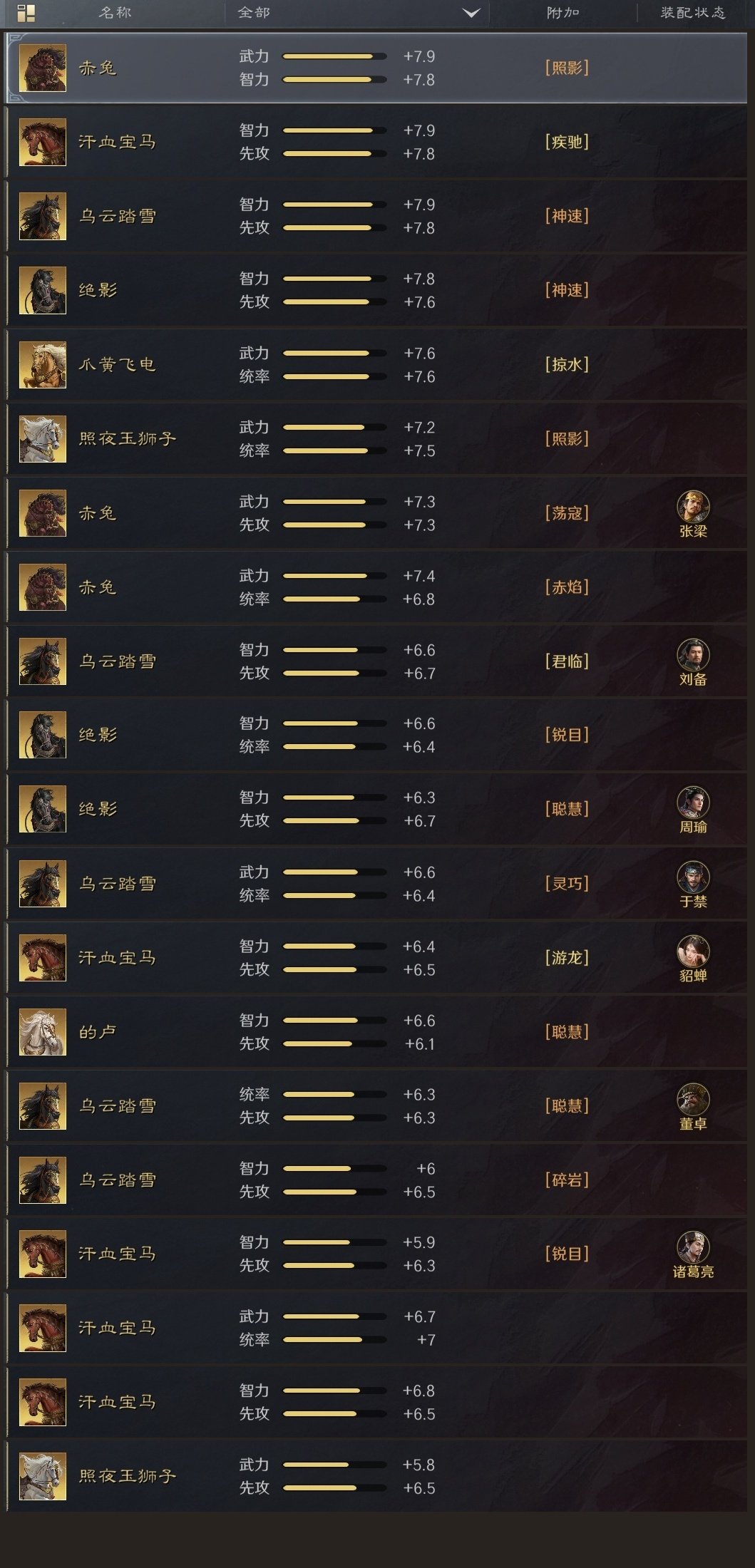View the [君临] skill tag
This screenshot has height=1568, width=755.
(x=567, y=661)
